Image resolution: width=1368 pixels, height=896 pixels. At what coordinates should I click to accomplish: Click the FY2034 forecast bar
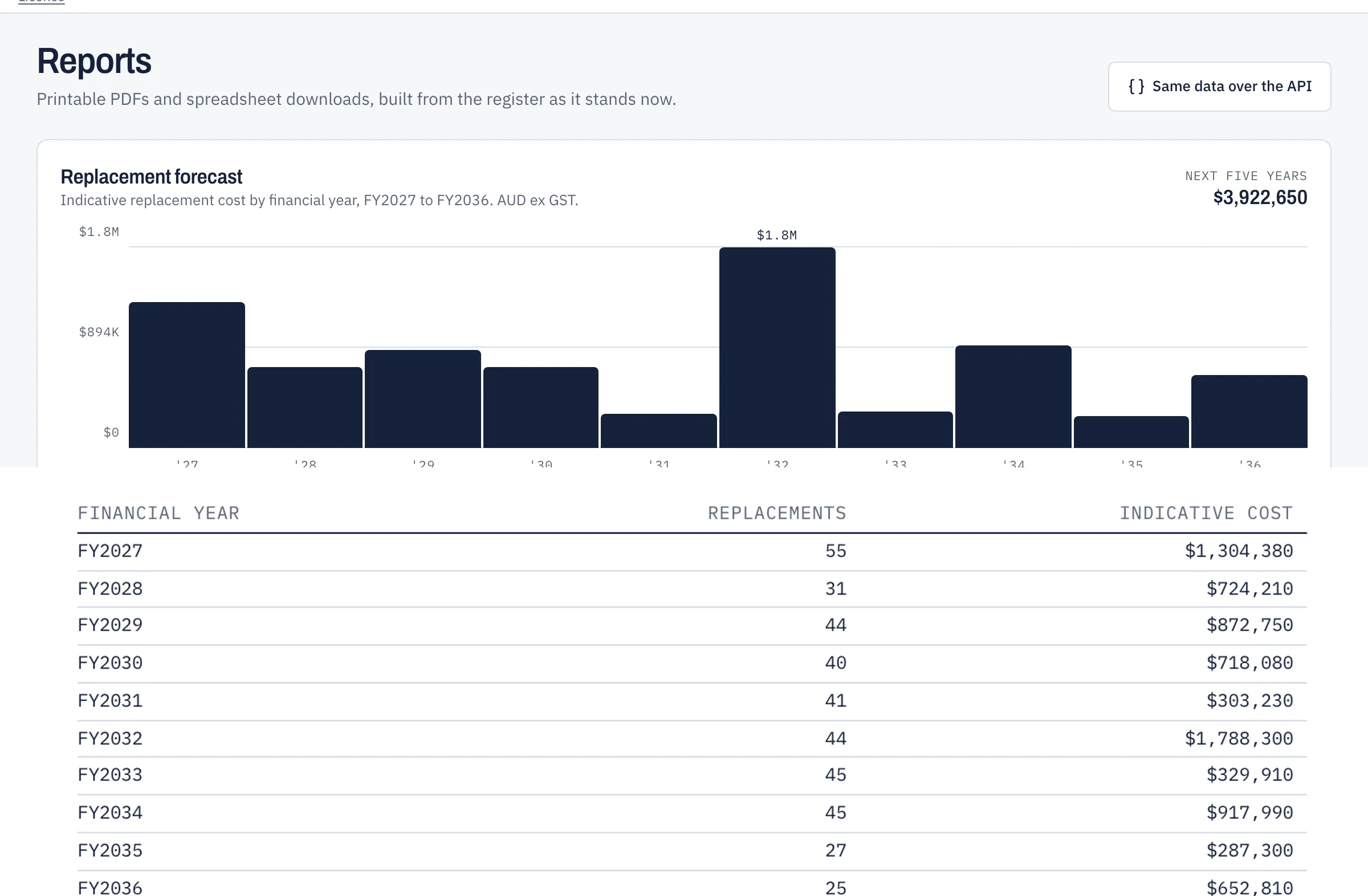1013,397
